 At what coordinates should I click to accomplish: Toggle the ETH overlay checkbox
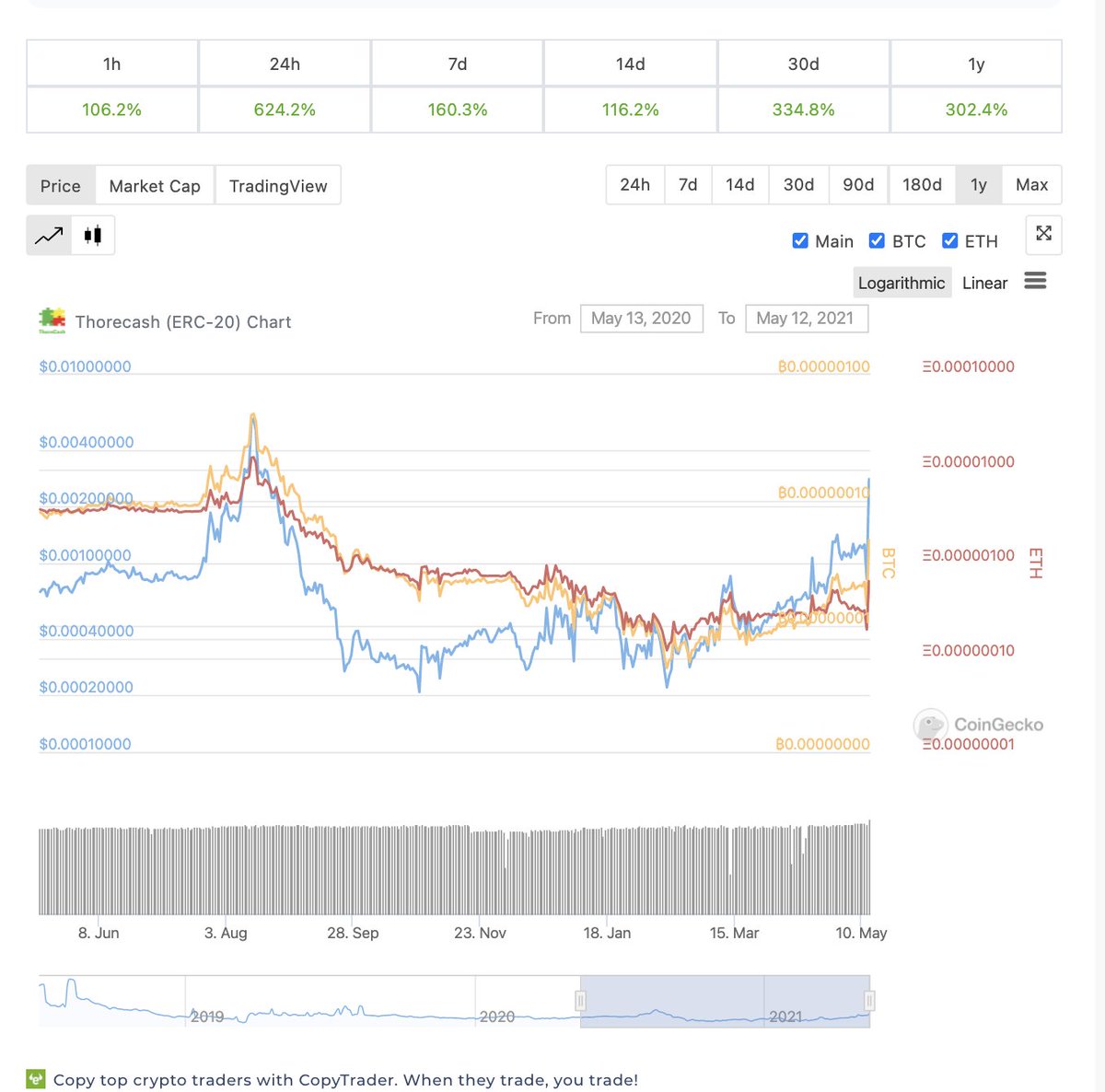[949, 240]
